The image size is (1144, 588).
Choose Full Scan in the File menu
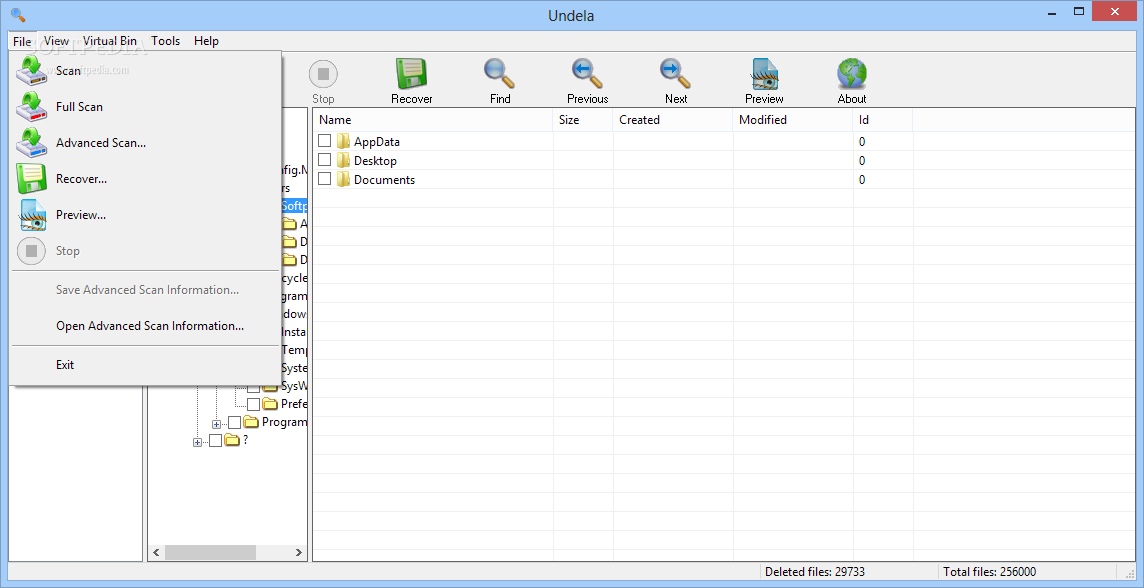pos(144,107)
